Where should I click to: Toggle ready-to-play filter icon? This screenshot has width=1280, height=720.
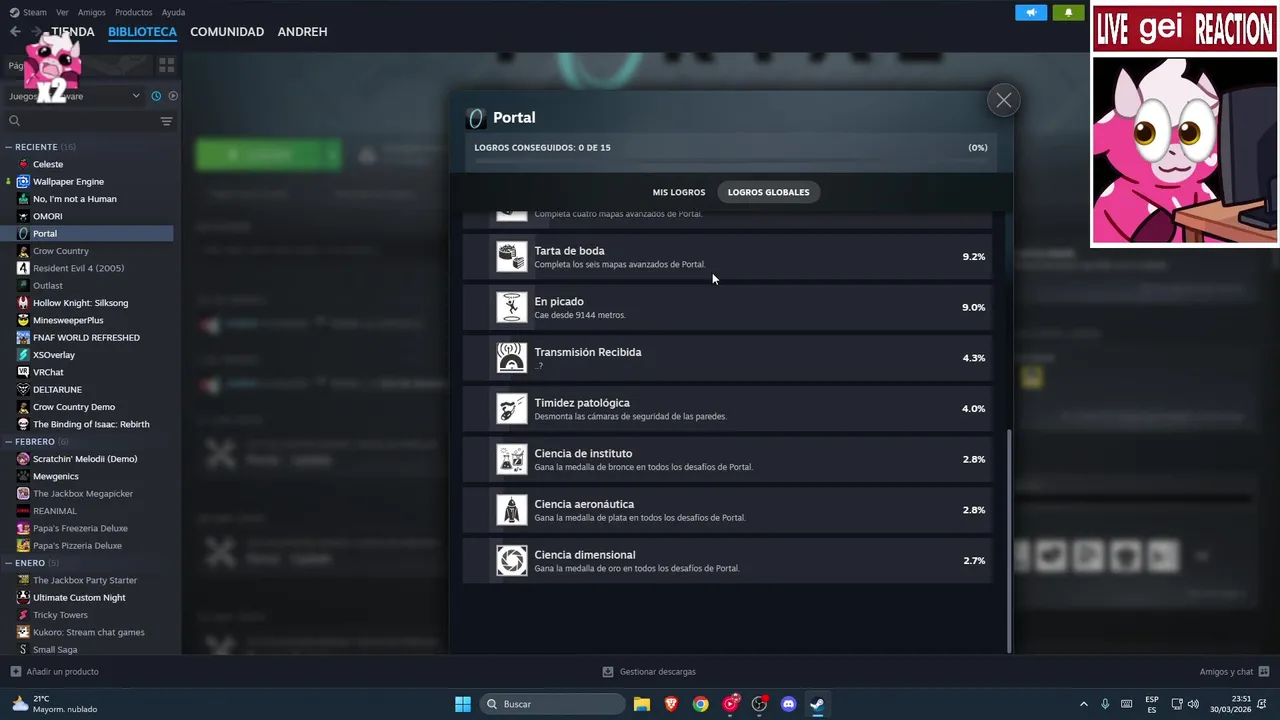pyautogui.click(x=173, y=96)
